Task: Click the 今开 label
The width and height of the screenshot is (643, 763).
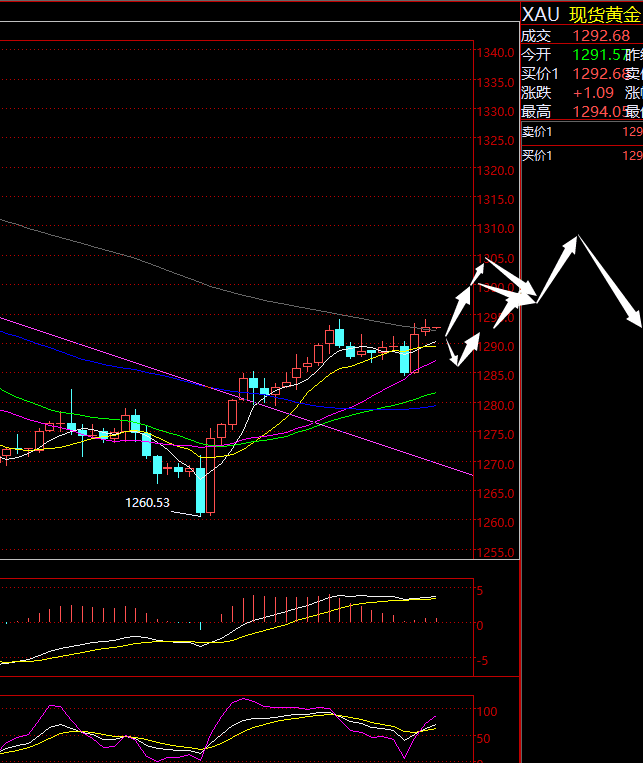Action: [x=536, y=54]
